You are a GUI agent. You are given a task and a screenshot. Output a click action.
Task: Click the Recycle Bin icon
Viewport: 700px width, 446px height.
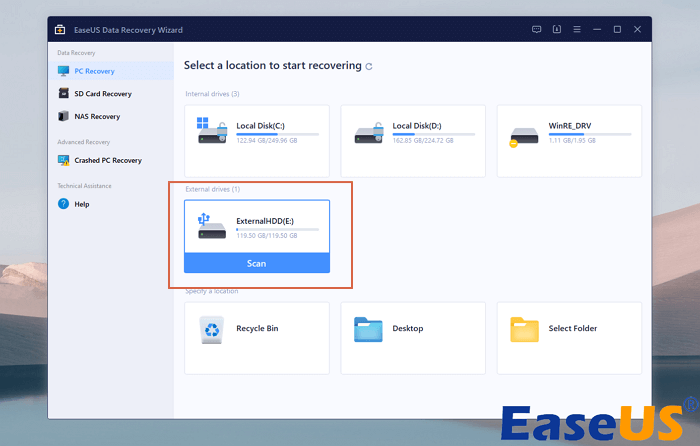[212, 330]
